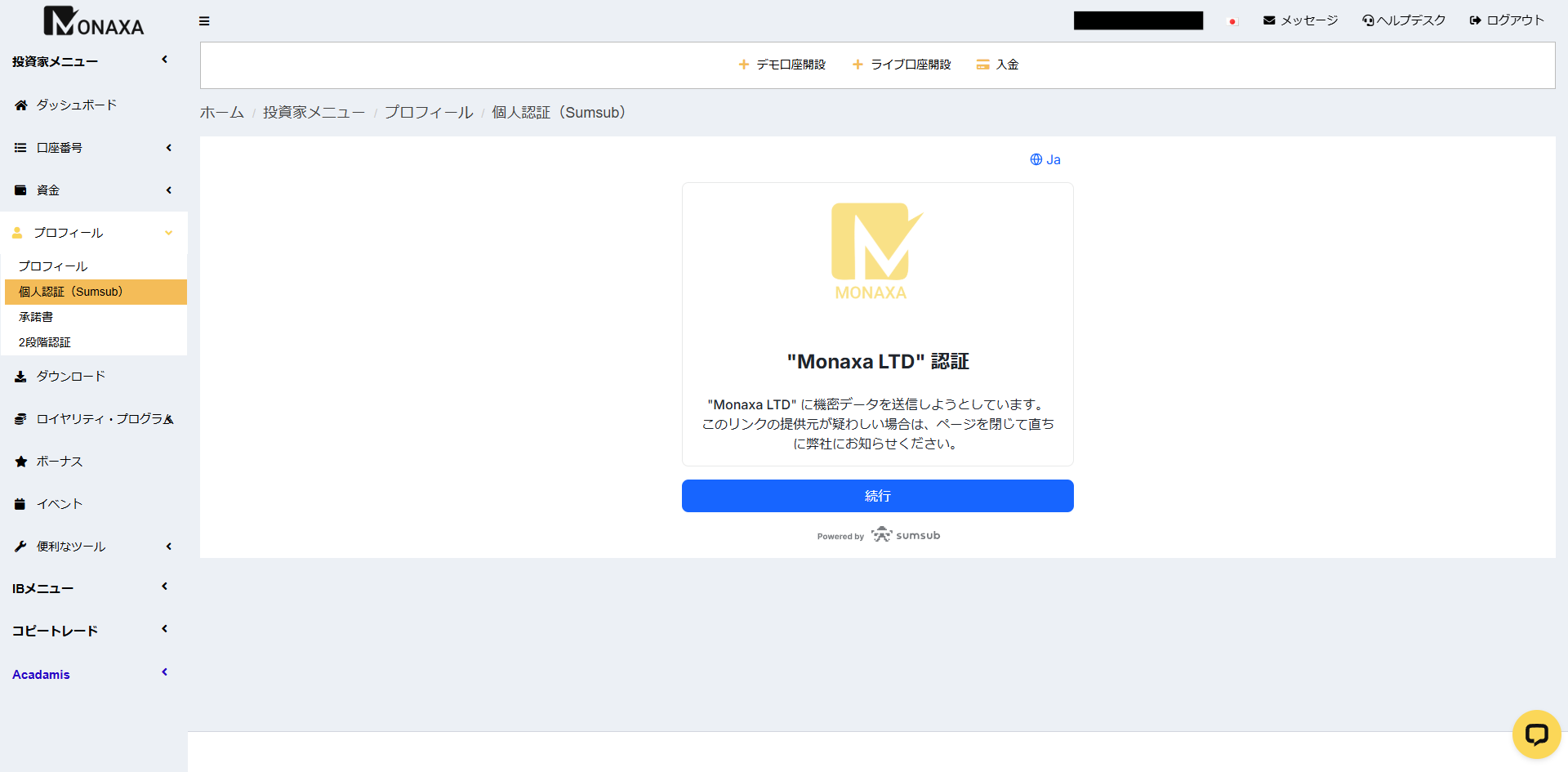Click the hamburger menu icon
The height and width of the screenshot is (772, 1568).
pyautogui.click(x=204, y=21)
